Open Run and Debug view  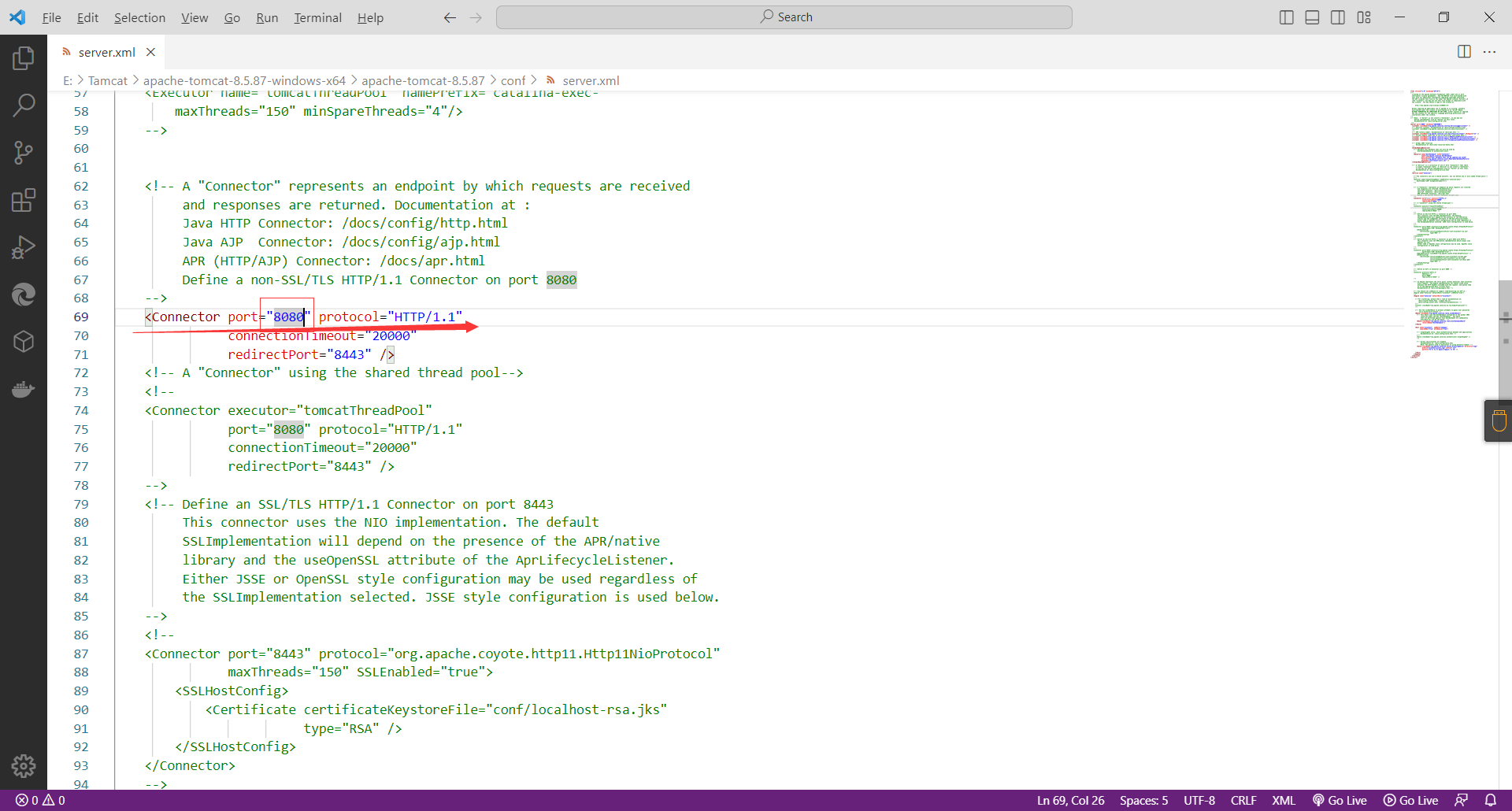[x=24, y=247]
